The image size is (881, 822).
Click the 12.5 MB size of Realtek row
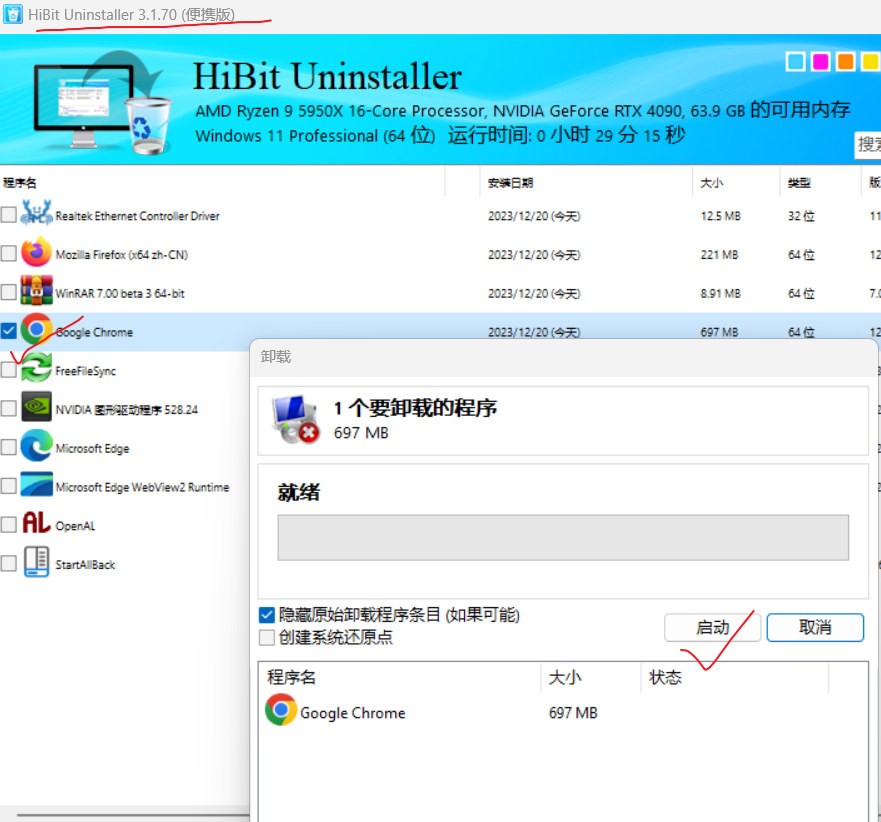[x=721, y=216]
